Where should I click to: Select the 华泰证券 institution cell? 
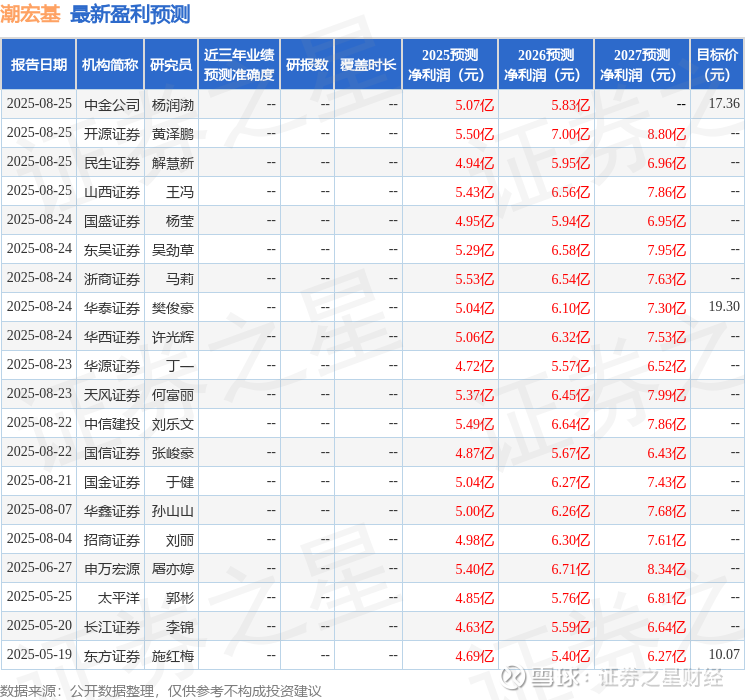tap(112, 308)
